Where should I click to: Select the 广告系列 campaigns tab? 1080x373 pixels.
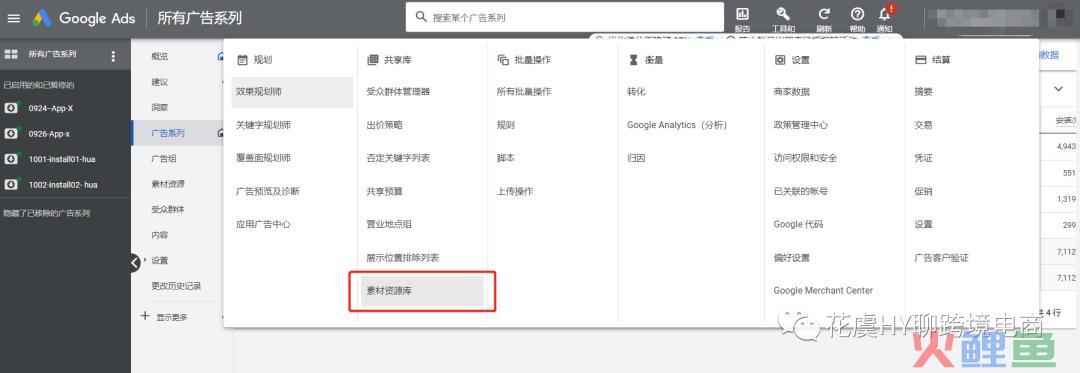click(x=168, y=133)
